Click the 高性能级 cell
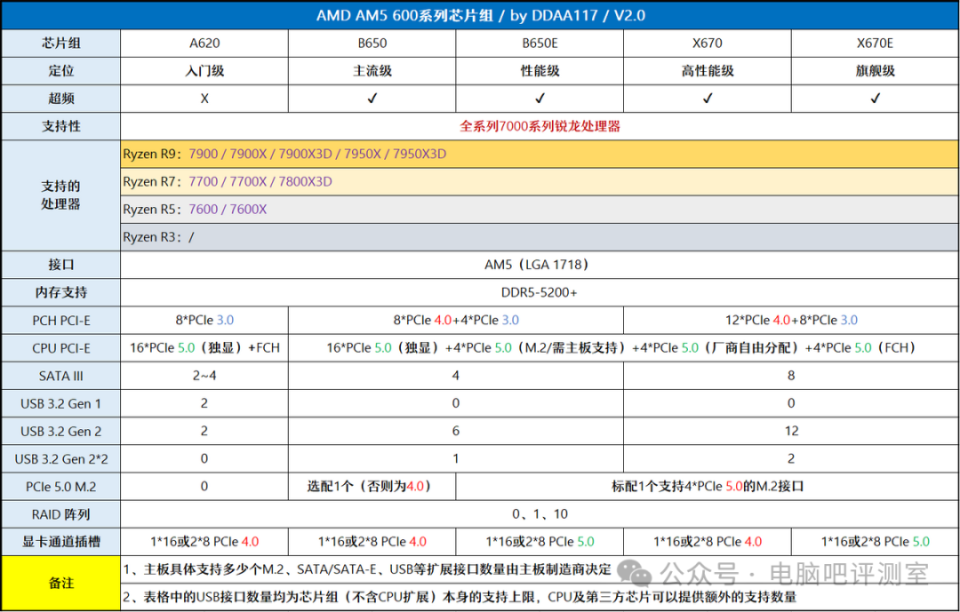This screenshot has height=612, width=960. (707, 71)
